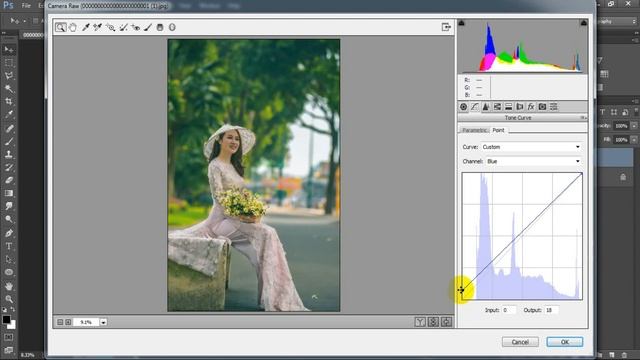This screenshot has height=360, width=640.
Task: Click the photo preview of the woman
Action: [253, 175]
